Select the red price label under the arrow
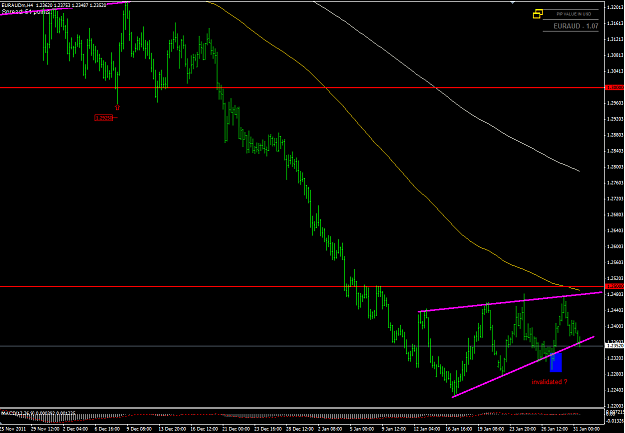Screen dimensions: 625x433 coord(104,118)
